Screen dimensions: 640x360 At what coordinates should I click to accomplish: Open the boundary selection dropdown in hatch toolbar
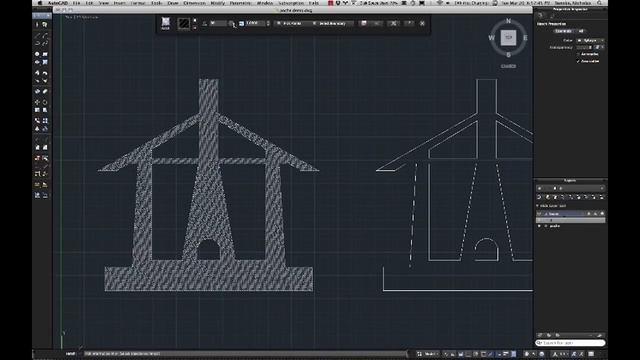tap(333, 23)
